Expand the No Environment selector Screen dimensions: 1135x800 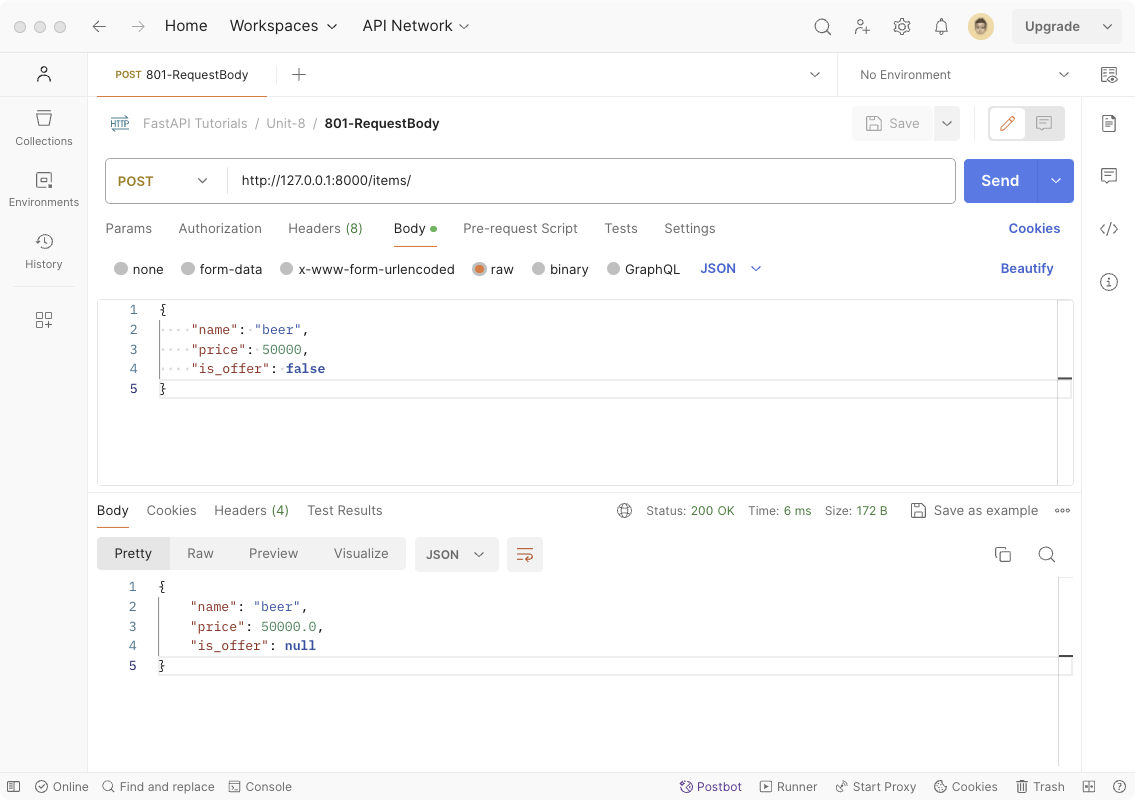[964, 75]
